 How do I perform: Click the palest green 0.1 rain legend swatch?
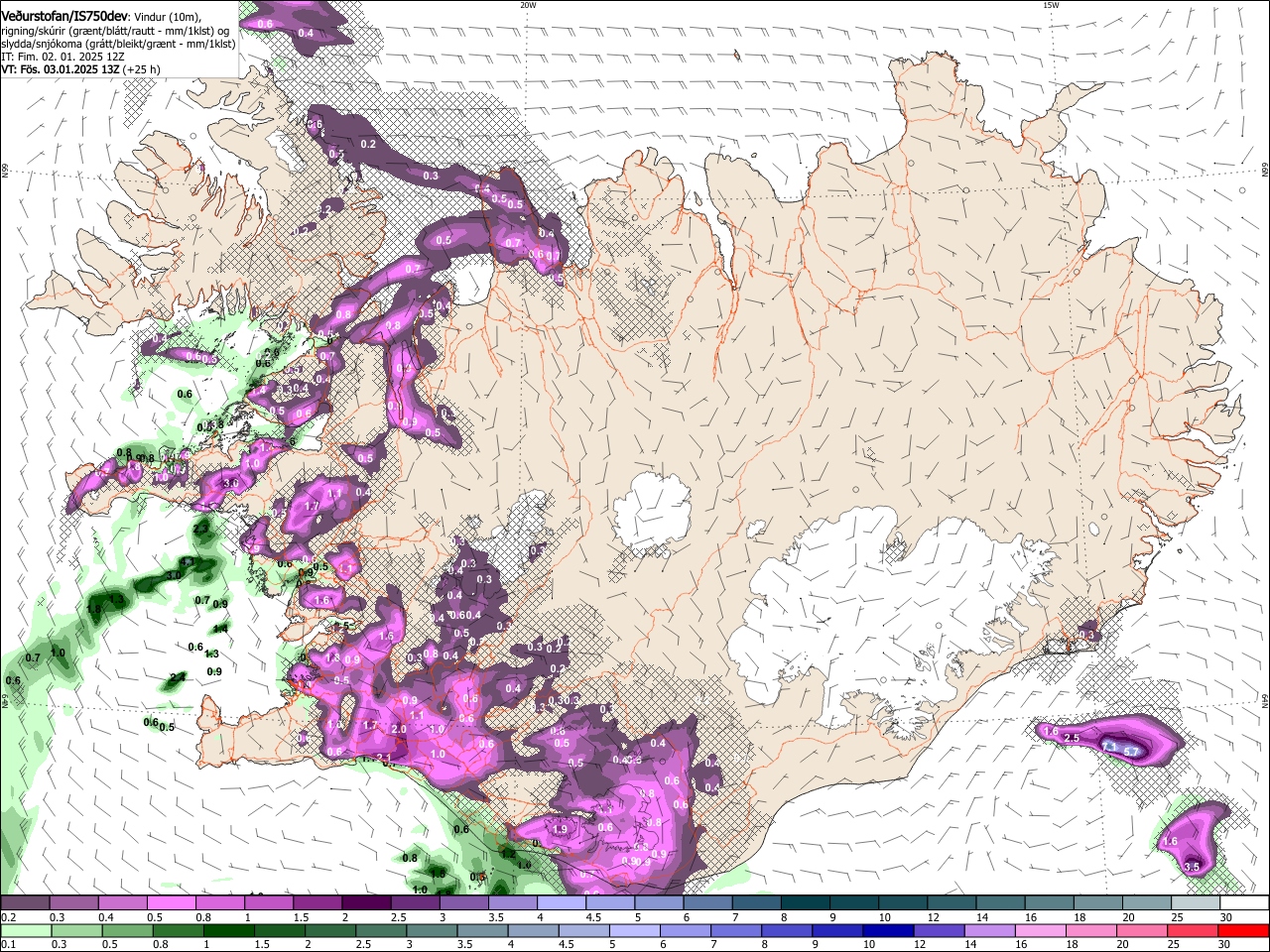point(24,930)
